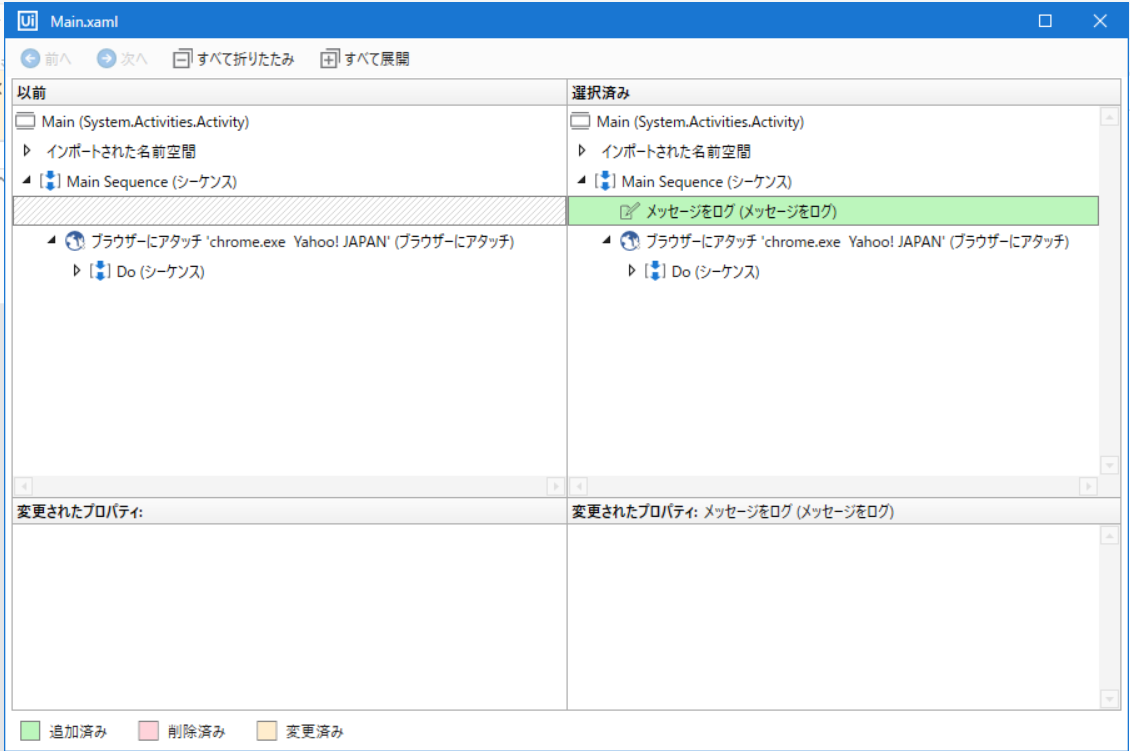The height and width of the screenshot is (751, 1130).
Task: Click green 追加済み legend swatch
Action: pos(30,731)
